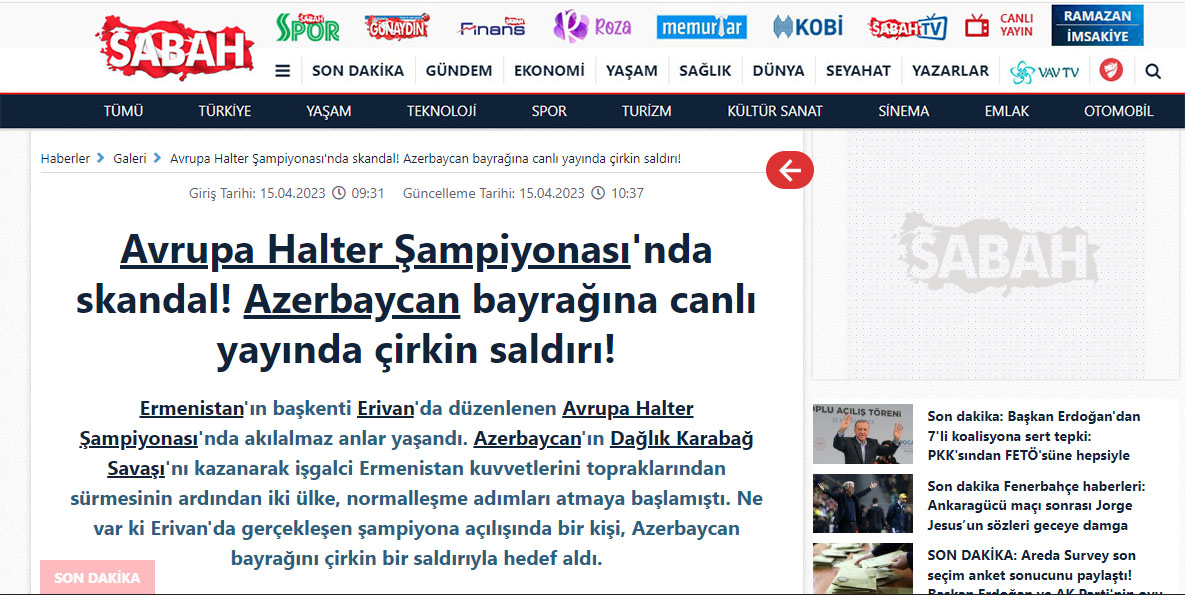The width and height of the screenshot is (1185, 595).
Task: Click the pink SON DAKİKA label
Action: click(x=97, y=577)
